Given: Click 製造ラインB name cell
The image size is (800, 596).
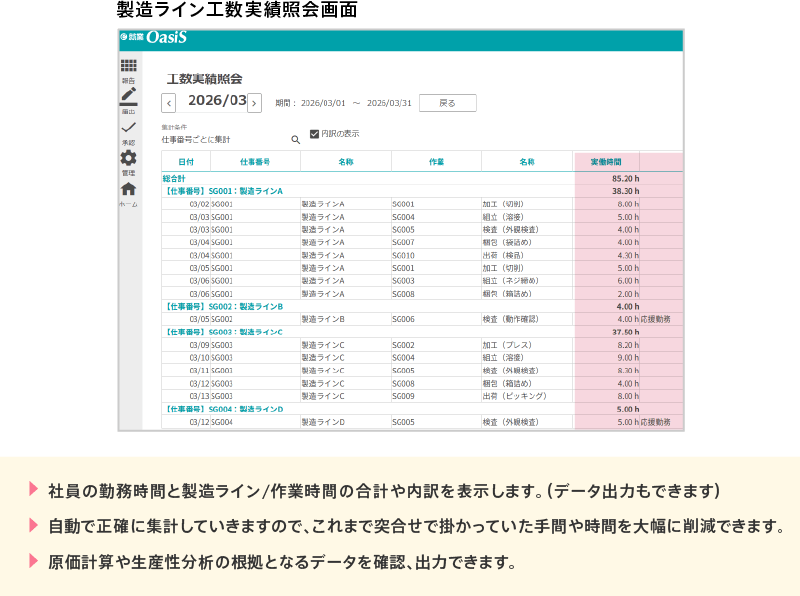Looking at the screenshot, I should point(323,319).
